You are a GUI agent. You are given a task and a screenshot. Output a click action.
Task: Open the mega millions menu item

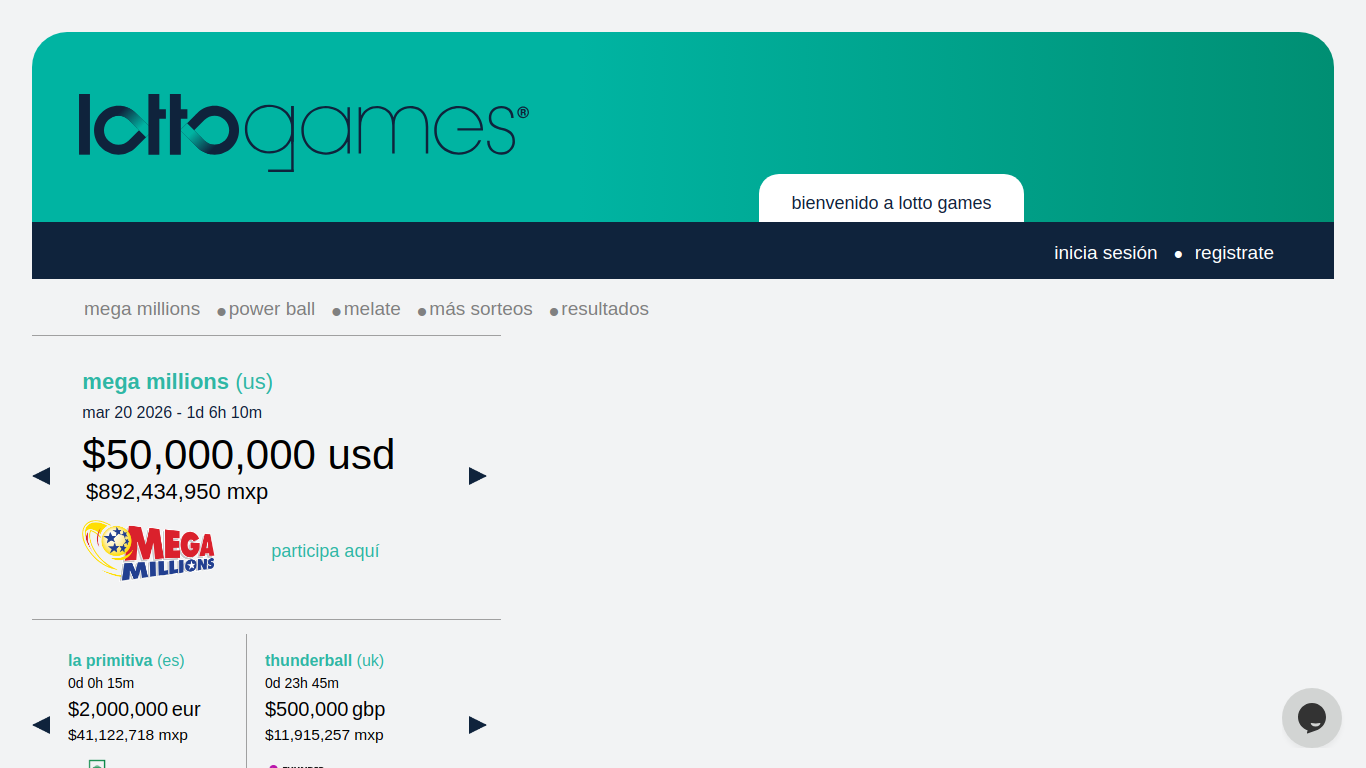[x=142, y=309]
